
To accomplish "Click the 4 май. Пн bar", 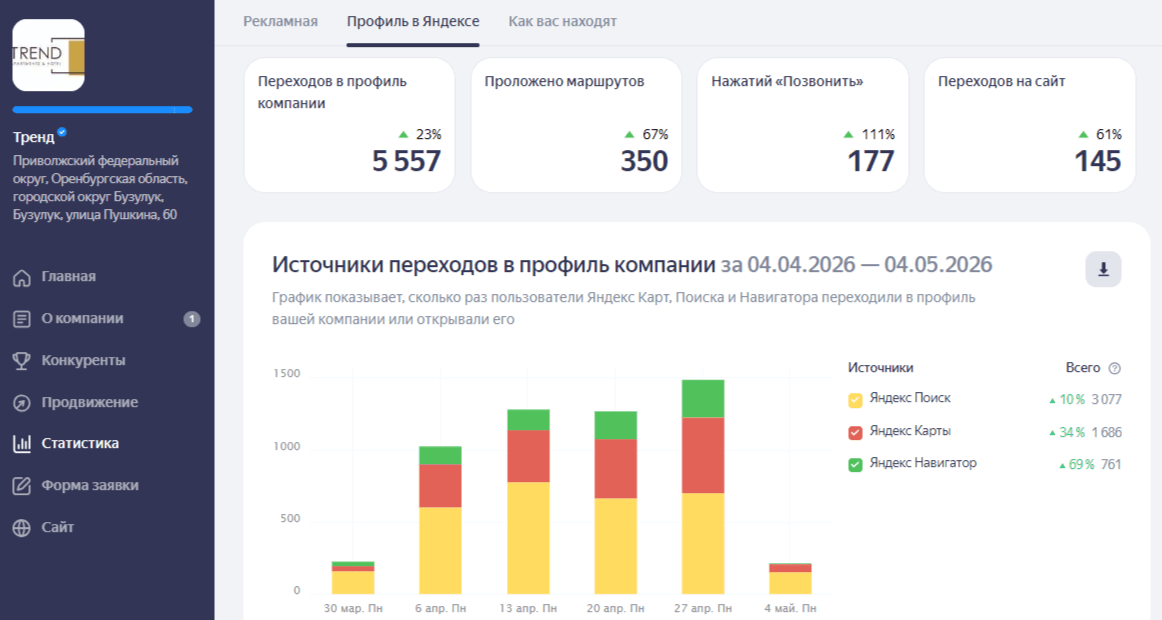I will pos(791,579).
